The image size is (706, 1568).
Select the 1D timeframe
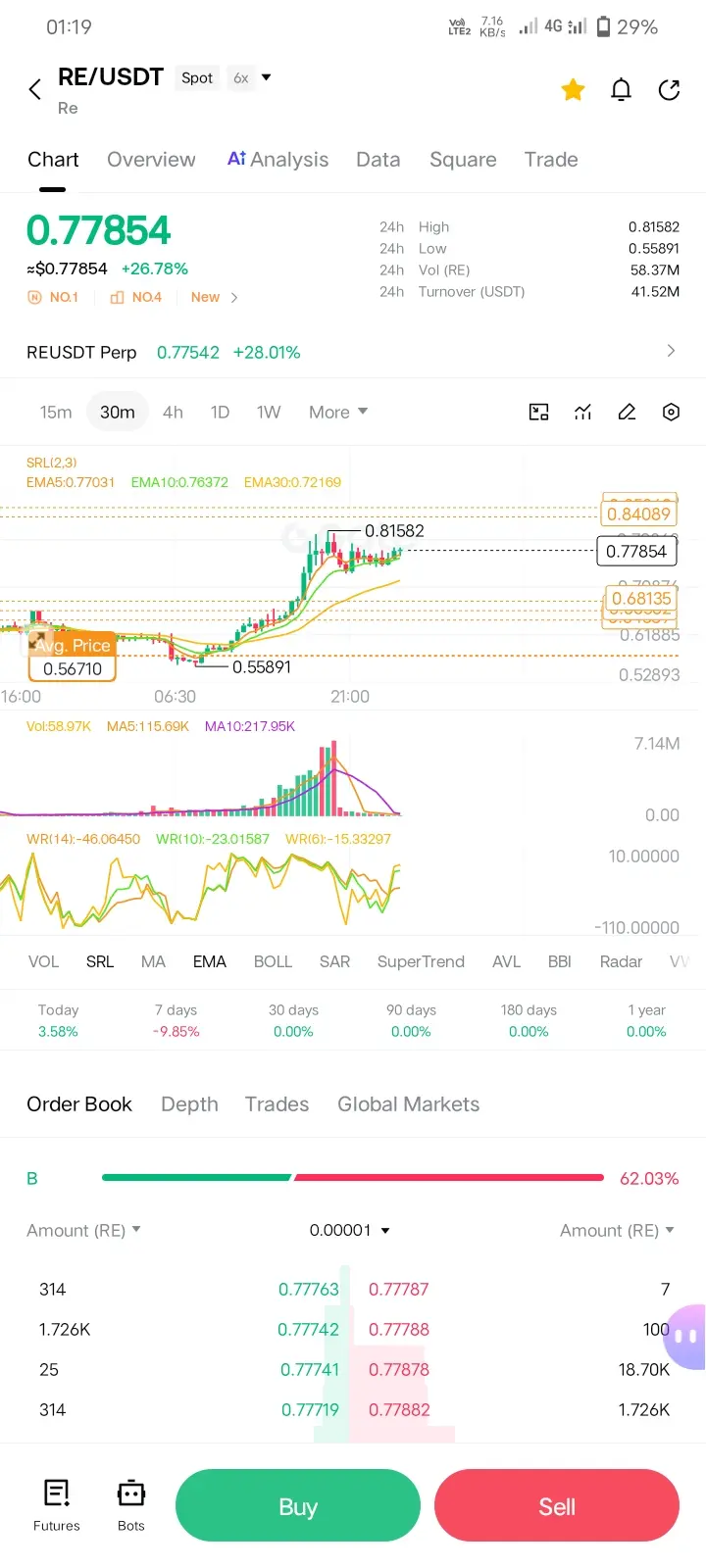pos(220,413)
